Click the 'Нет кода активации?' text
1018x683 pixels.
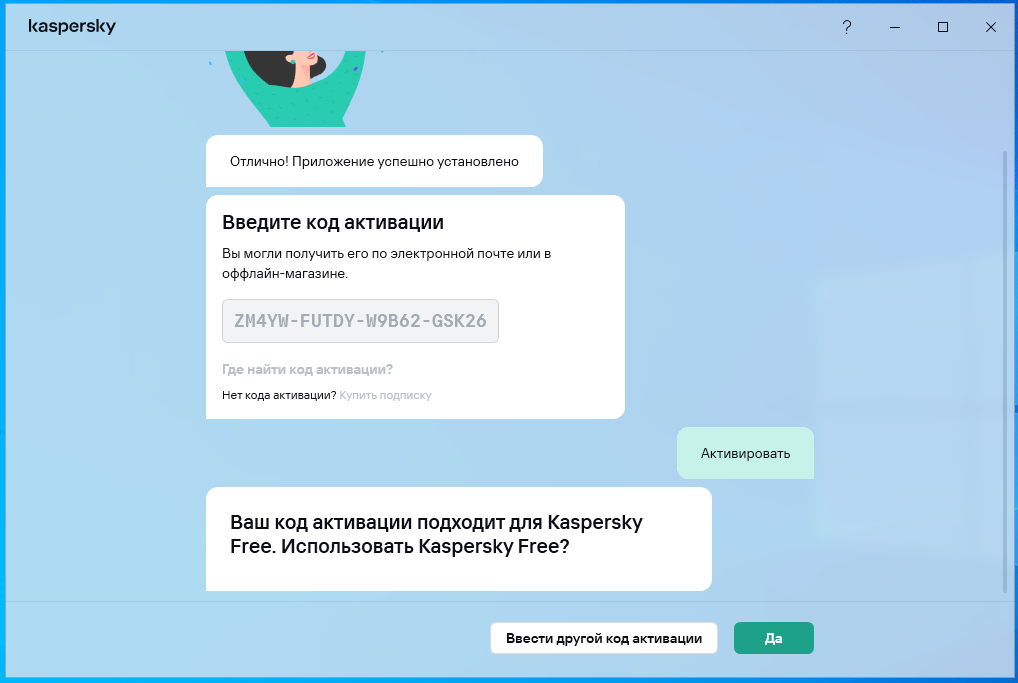279,395
